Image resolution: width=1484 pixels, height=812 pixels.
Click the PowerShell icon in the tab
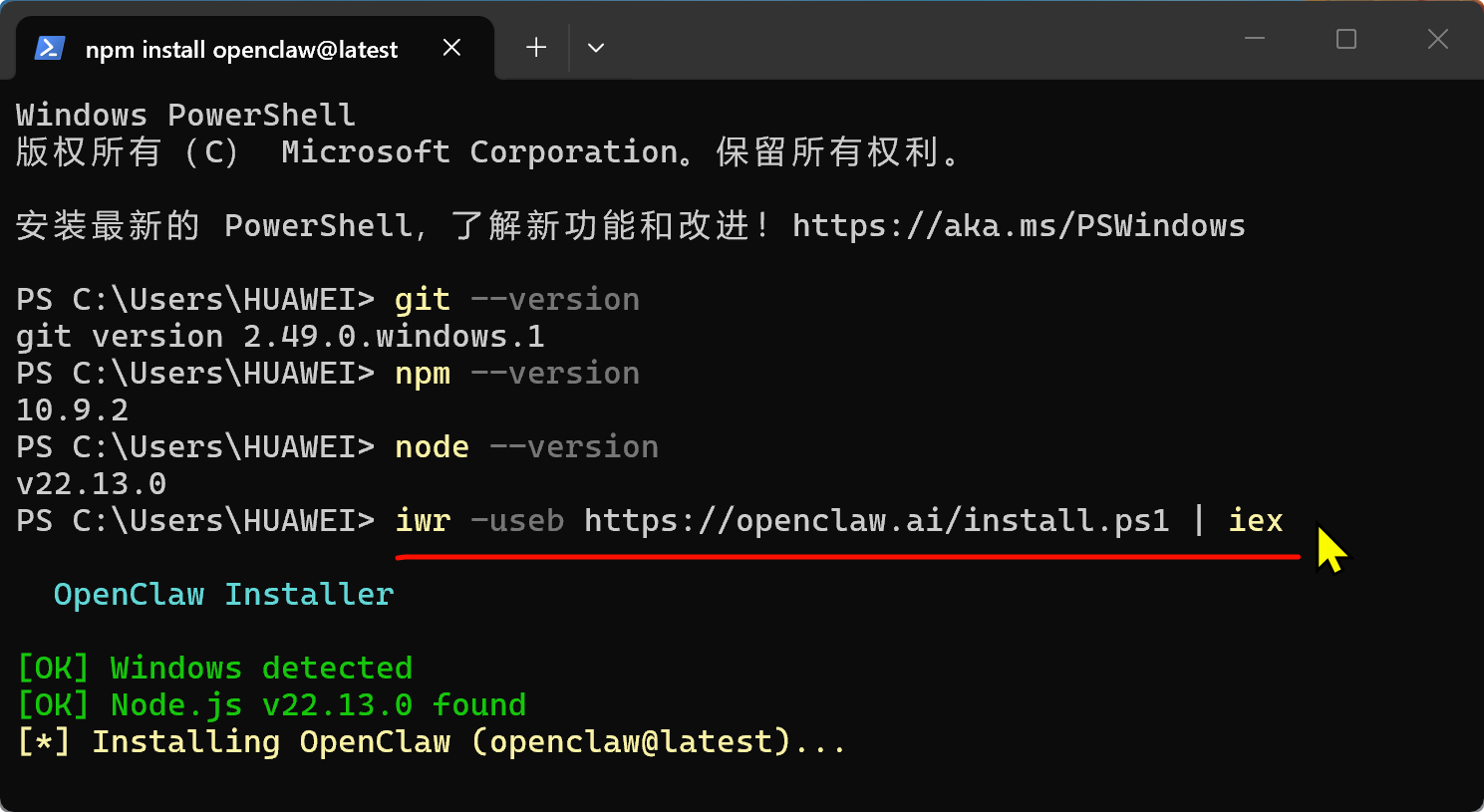[x=50, y=48]
